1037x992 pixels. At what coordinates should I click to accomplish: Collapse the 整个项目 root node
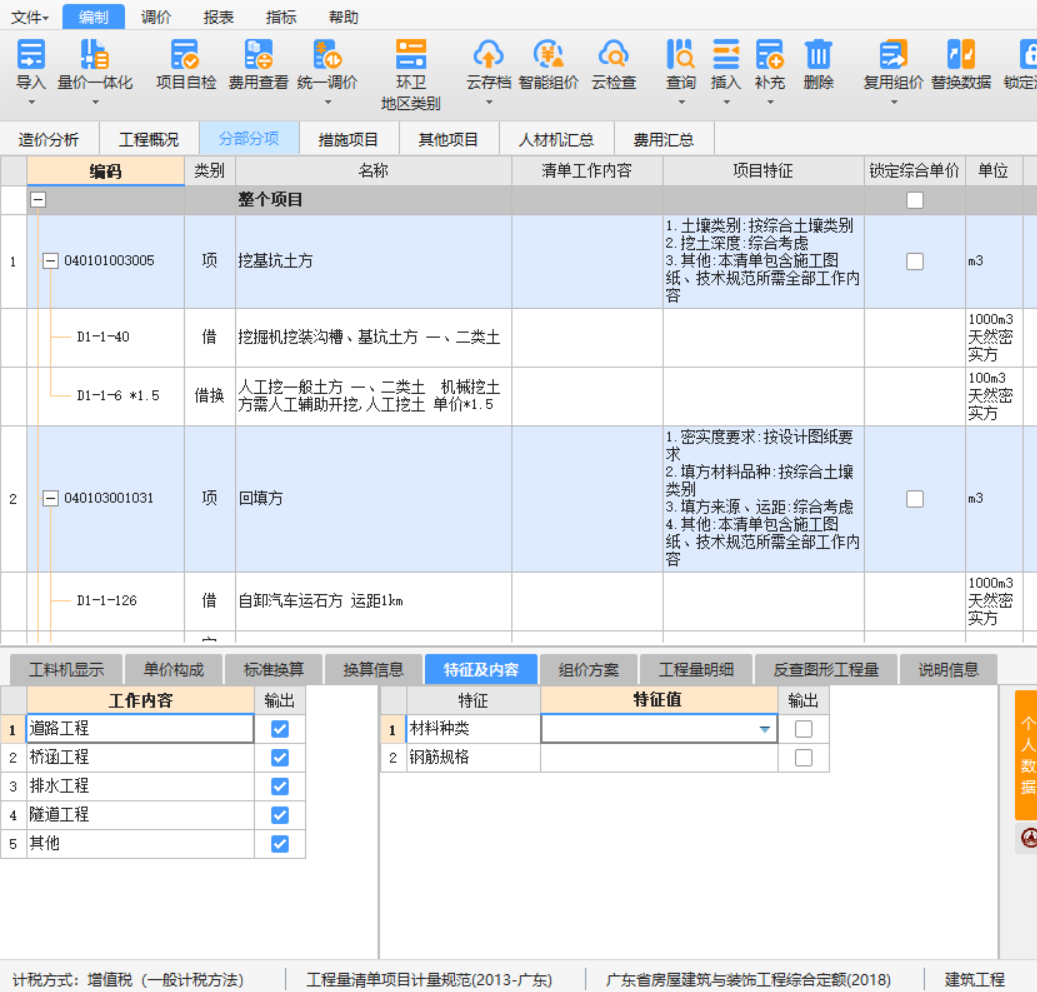coord(38,199)
